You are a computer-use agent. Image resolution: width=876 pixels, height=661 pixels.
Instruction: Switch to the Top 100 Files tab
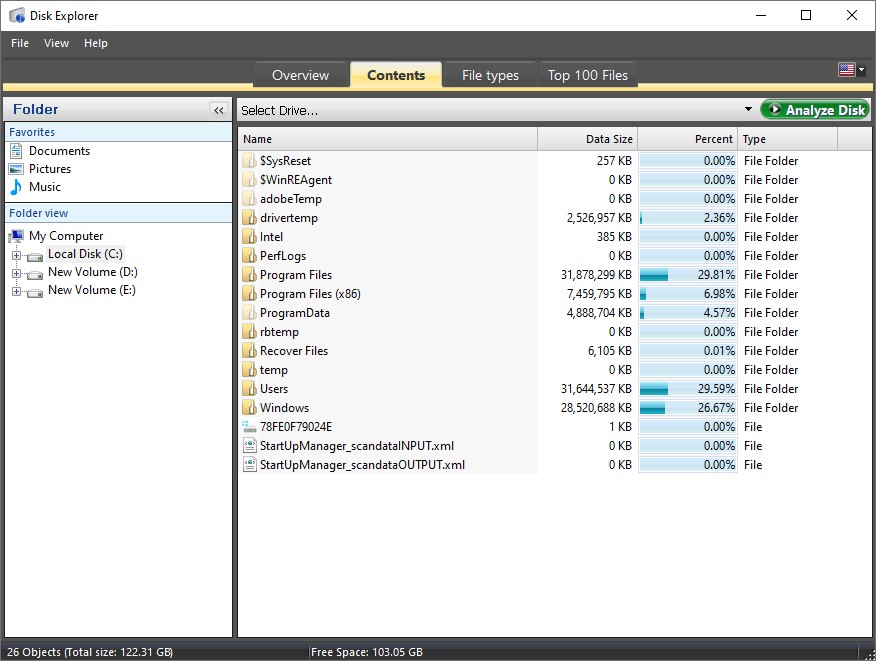pos(587,74)
